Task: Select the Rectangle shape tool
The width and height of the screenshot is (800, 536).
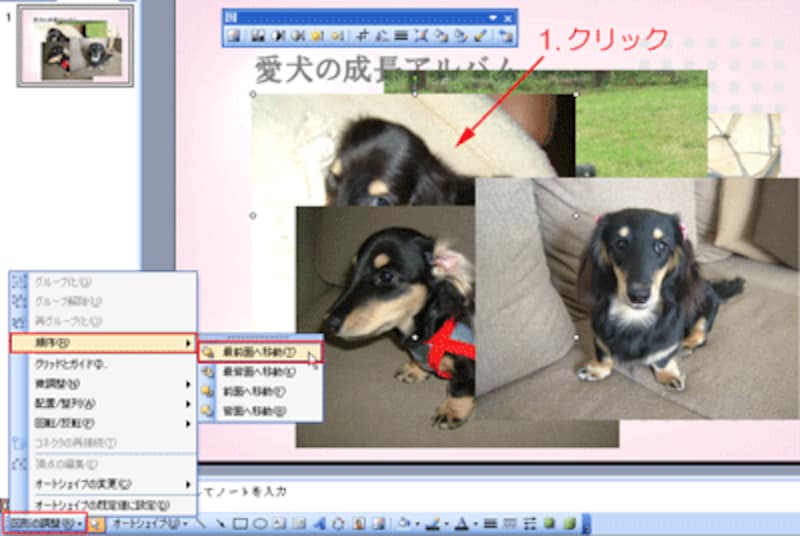Action: click(240, 524)
